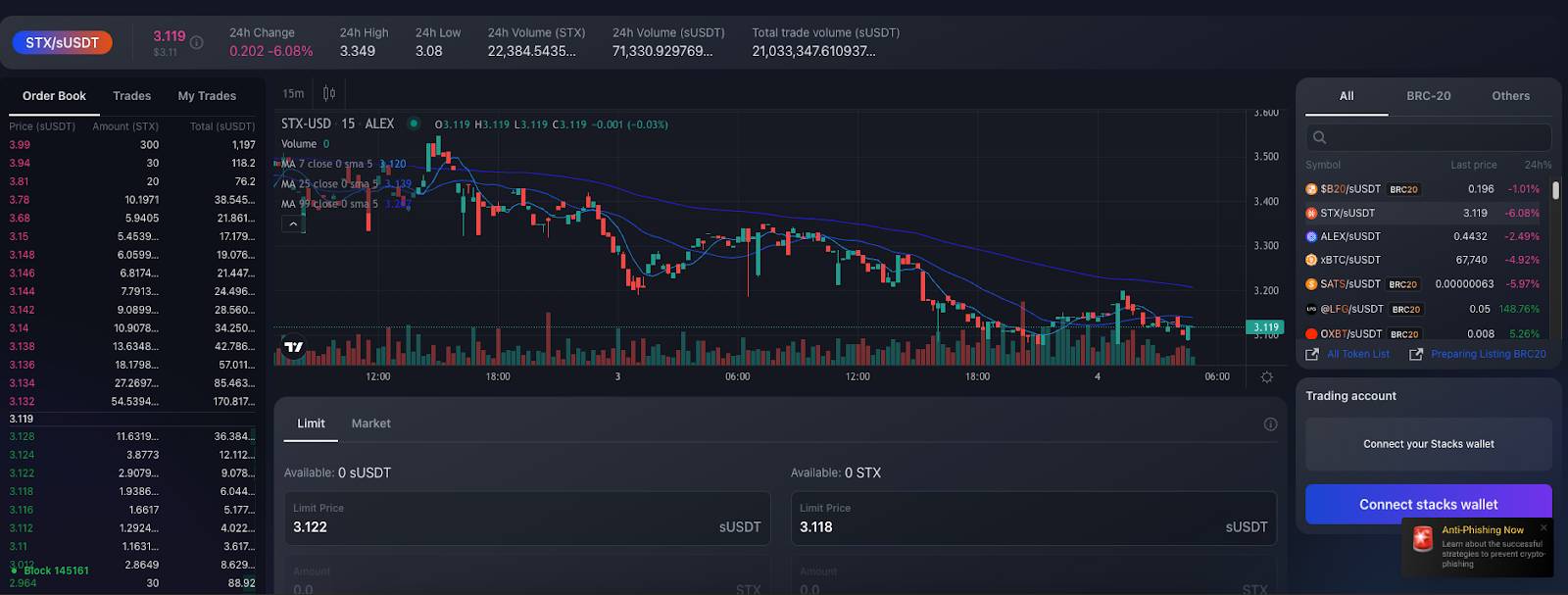Screen dimensions: 1568x595
Task: Select the SATS/sUSDT pair row
Action: coord(1422,284)
